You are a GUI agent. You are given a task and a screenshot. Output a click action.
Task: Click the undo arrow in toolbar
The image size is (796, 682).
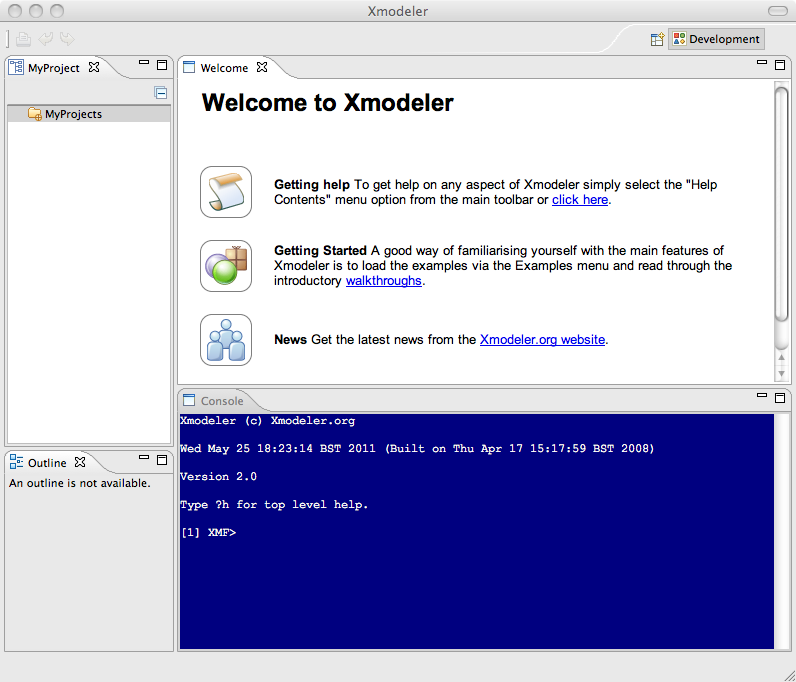(46, 39)
